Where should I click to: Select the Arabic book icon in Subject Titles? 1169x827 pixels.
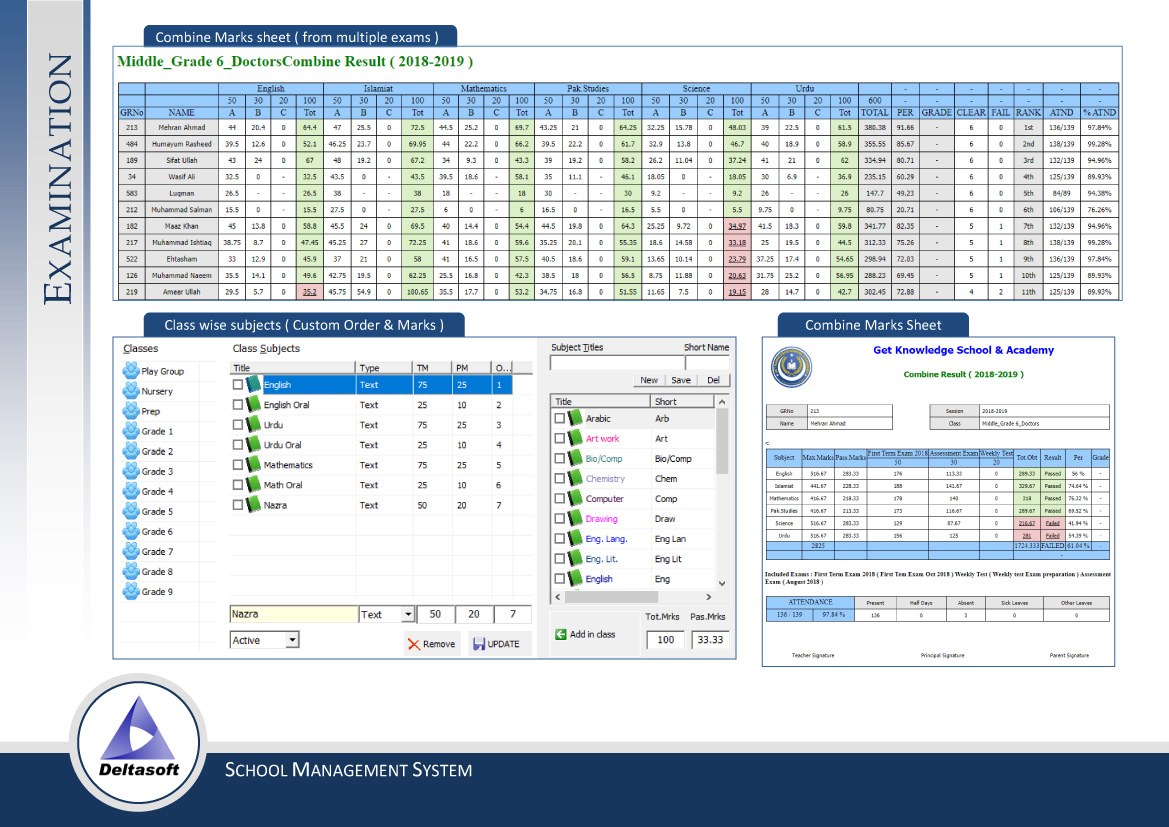574,418
